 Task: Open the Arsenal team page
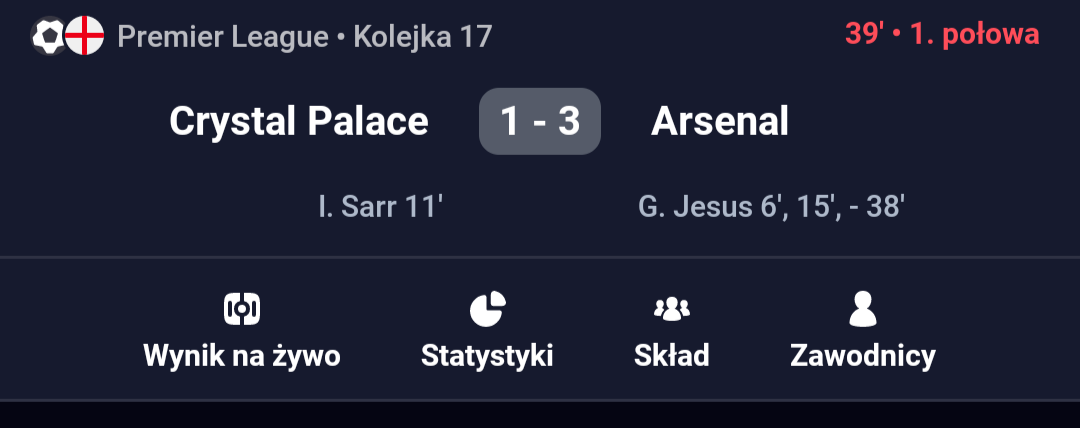pos(720,121)
